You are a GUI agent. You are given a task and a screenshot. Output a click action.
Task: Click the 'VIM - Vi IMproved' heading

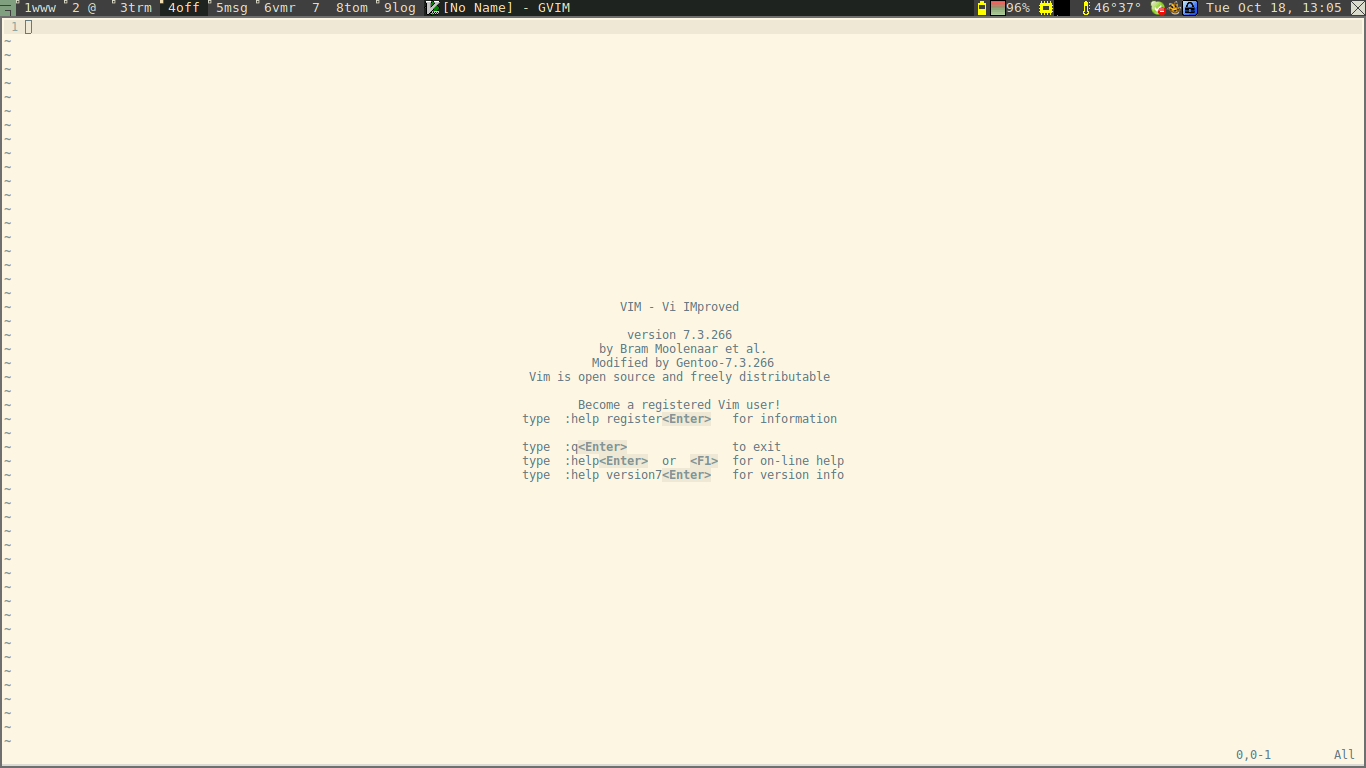click(x=679, y=307)
